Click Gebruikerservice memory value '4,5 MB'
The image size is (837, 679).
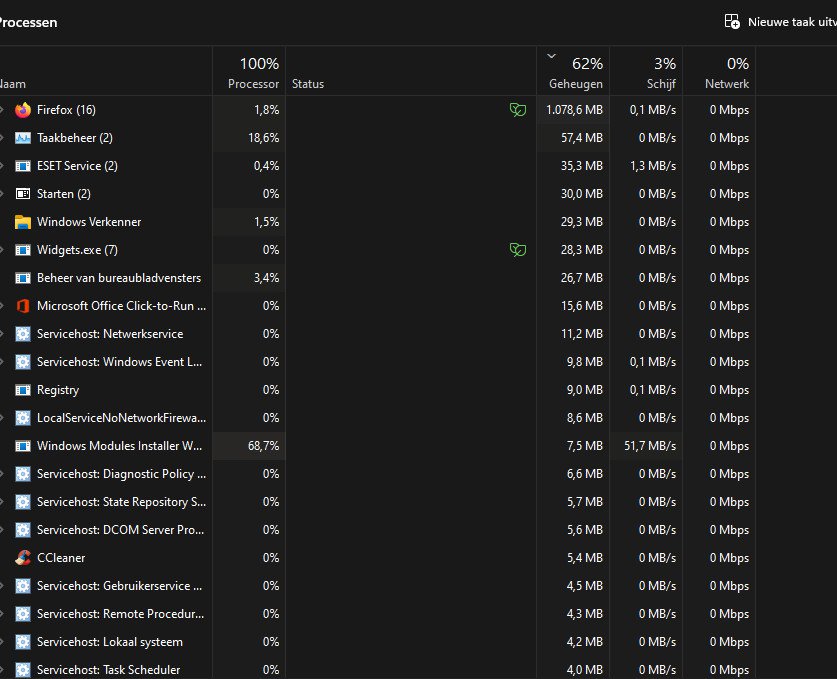coord(585,586)
